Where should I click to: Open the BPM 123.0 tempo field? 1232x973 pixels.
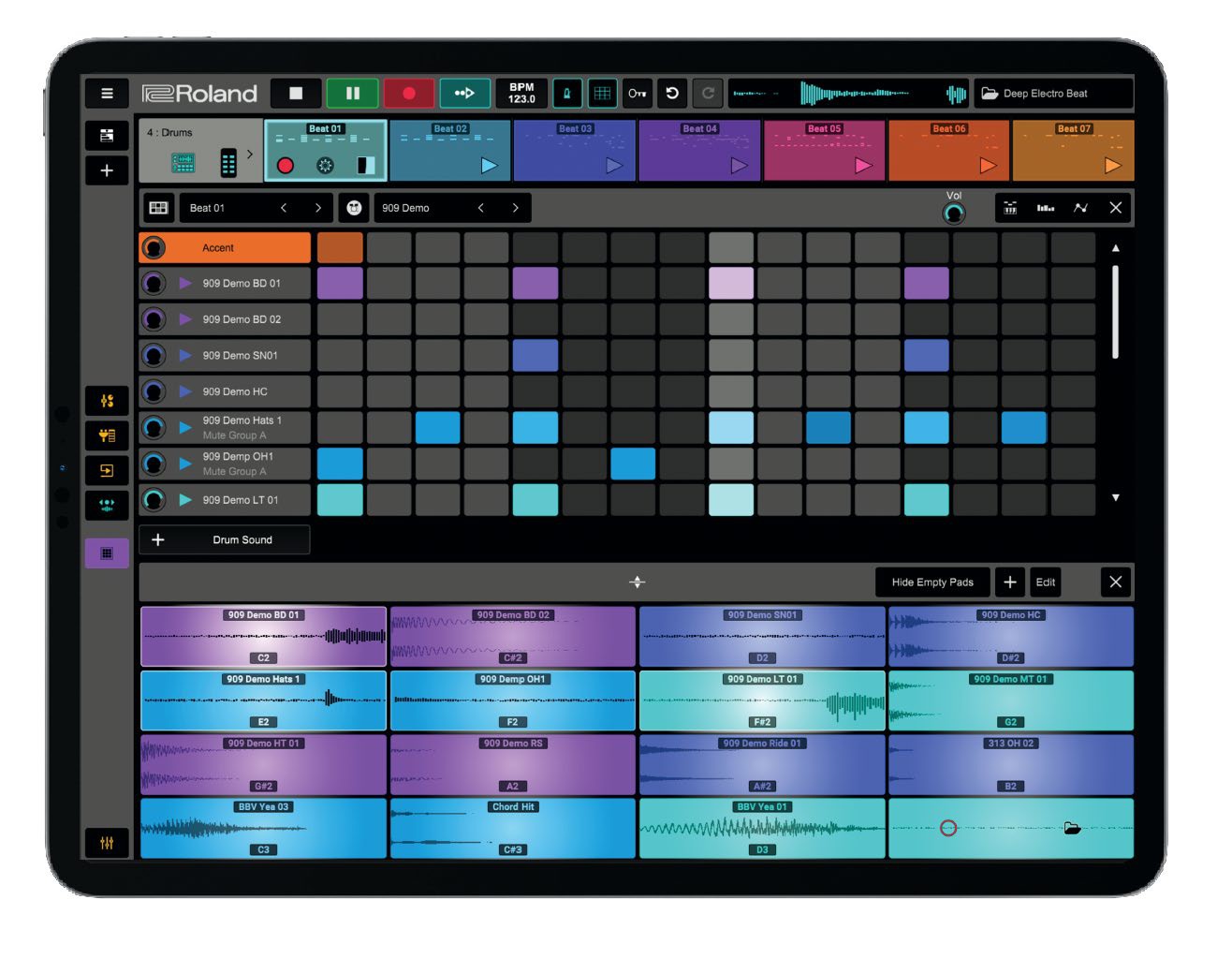(x=521, y=94)
